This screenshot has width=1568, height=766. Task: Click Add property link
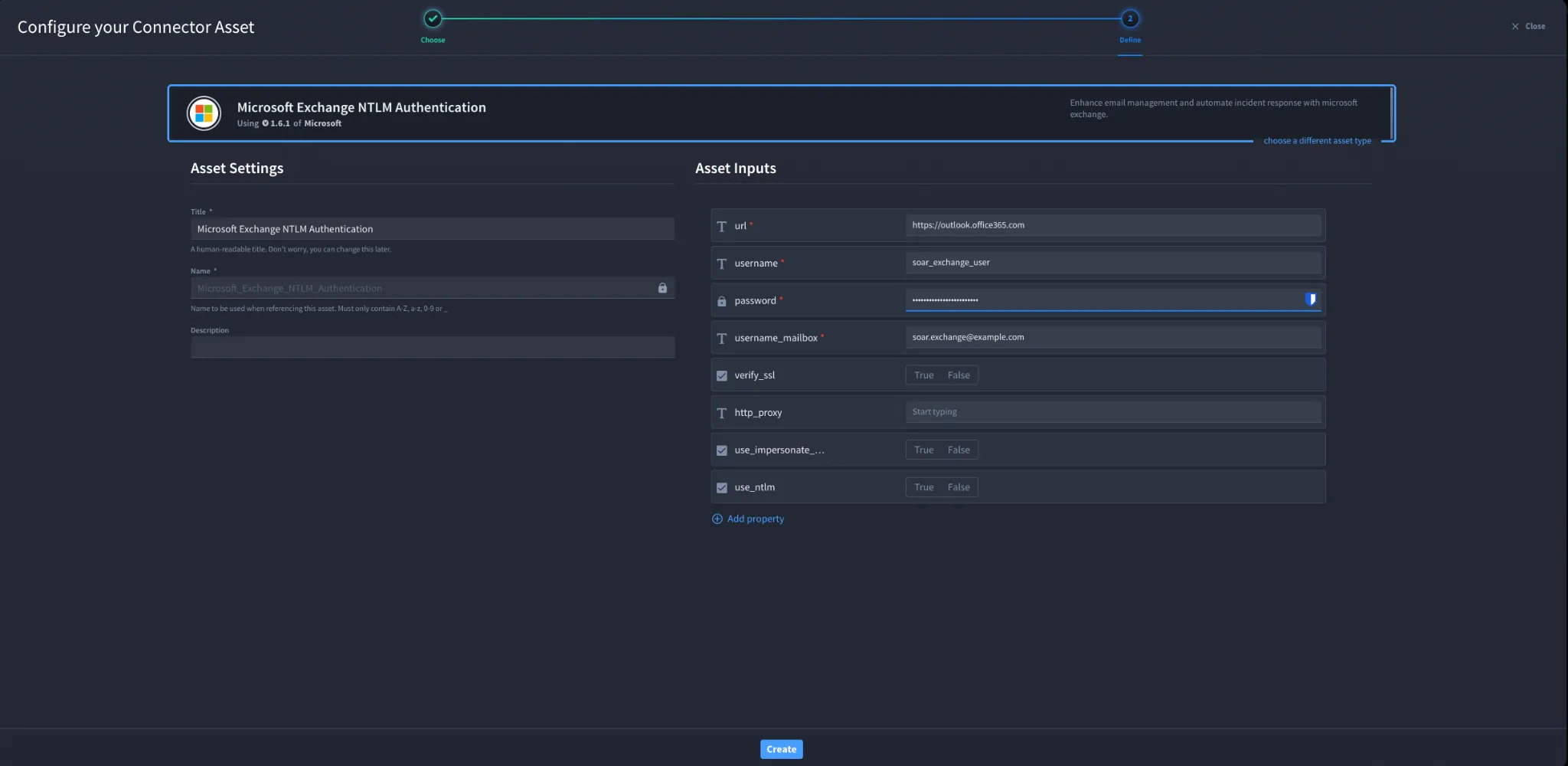point(755,519)
